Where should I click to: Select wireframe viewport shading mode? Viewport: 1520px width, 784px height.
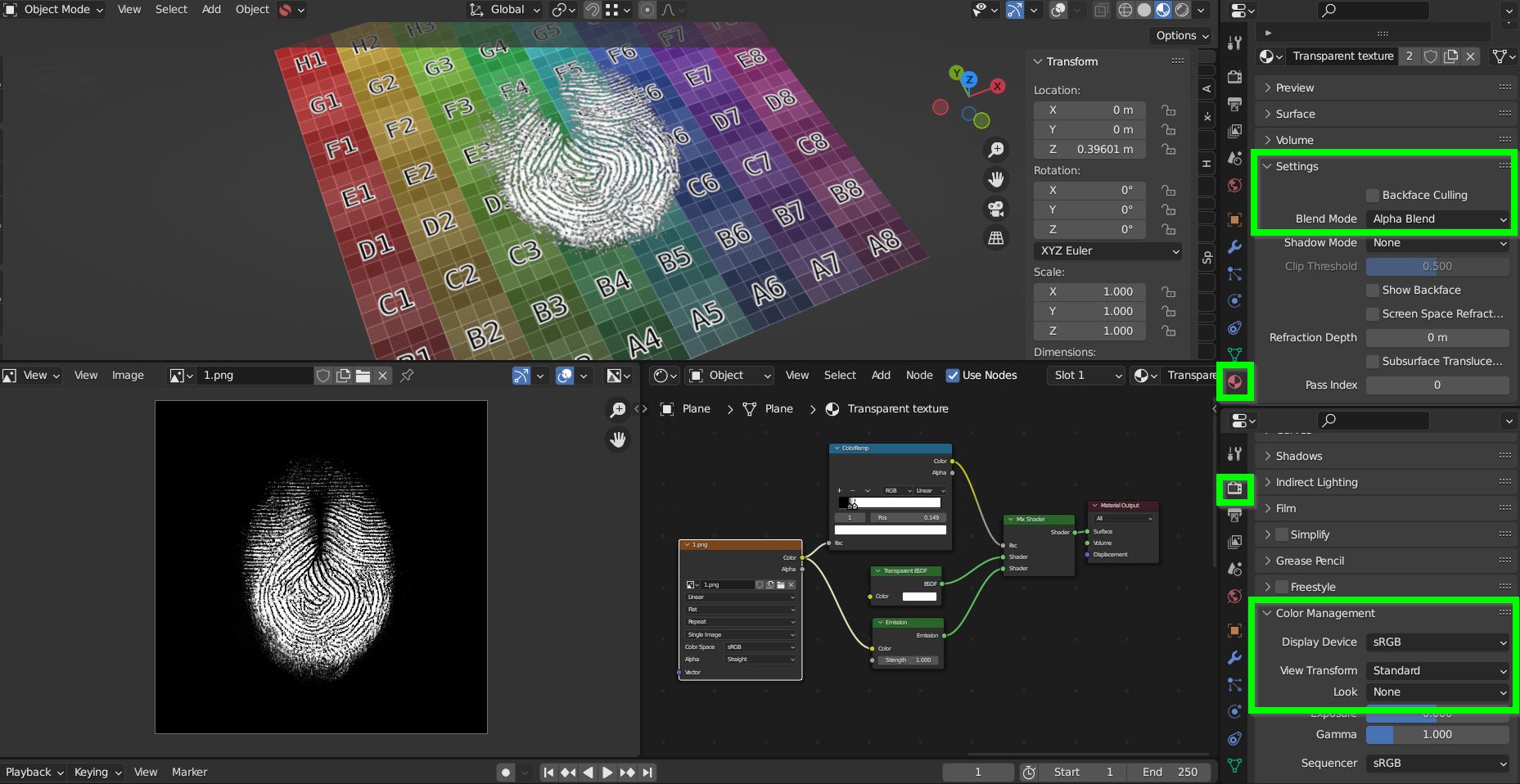1125,10
